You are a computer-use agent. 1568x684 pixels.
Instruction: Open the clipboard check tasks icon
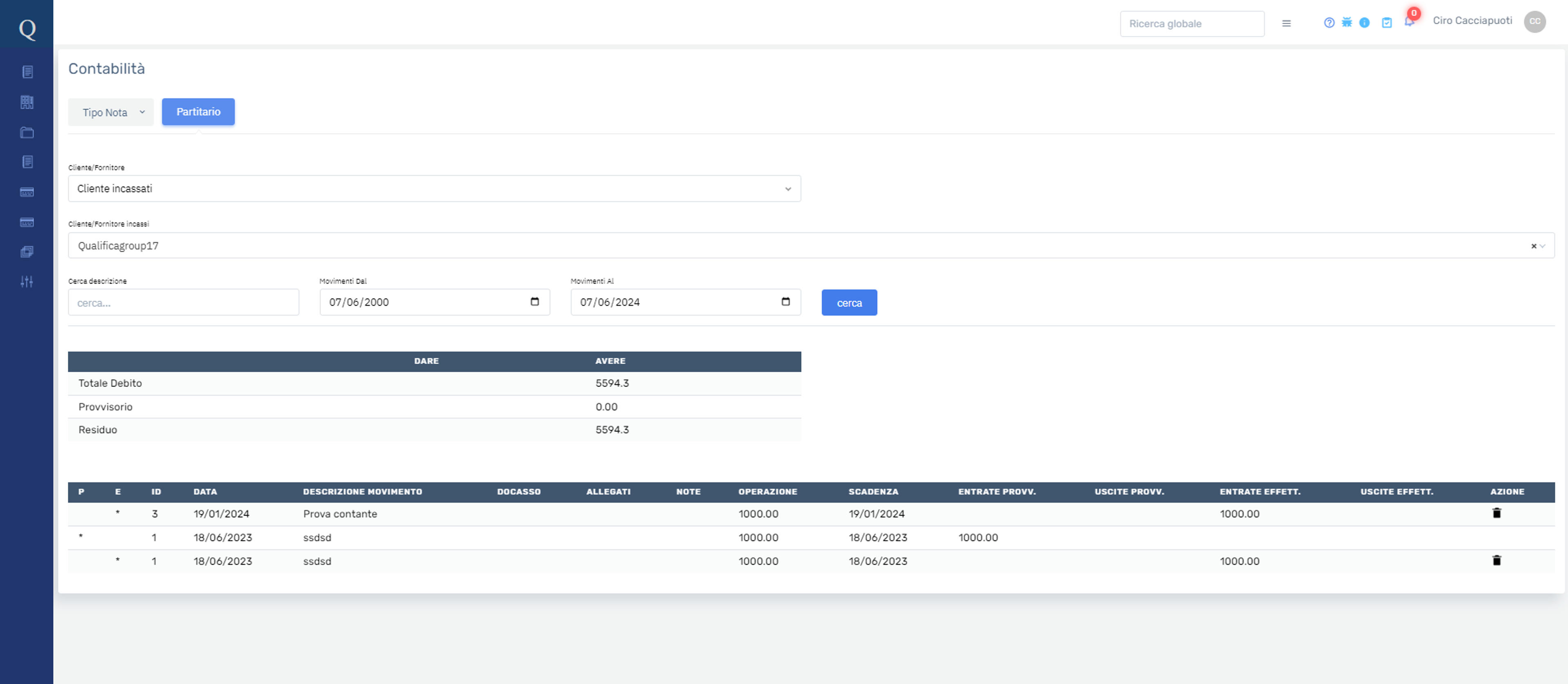tap(1387, 22)
